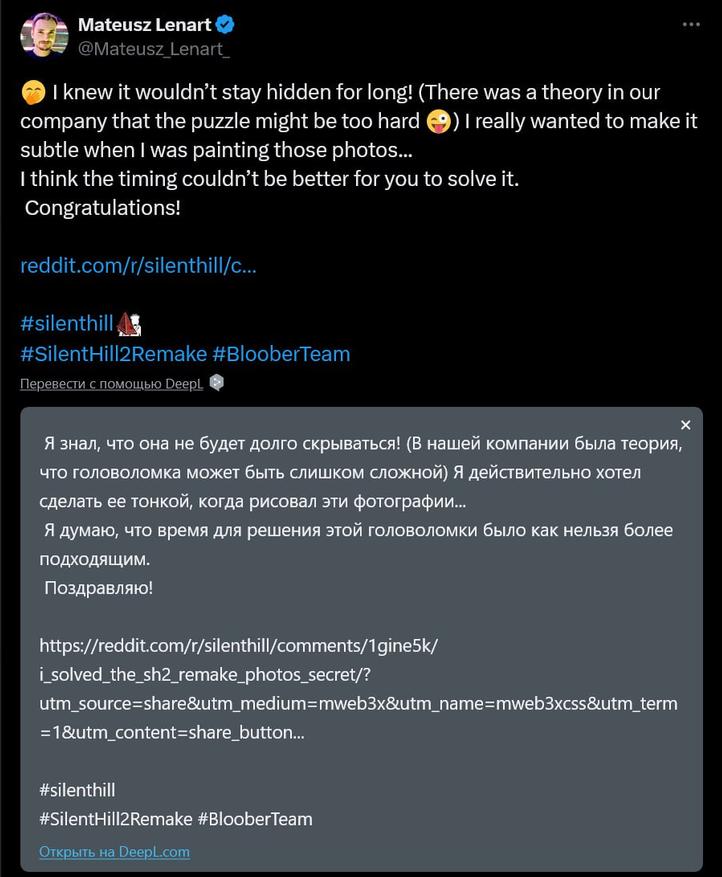The height and width of the screenshot is (877, 722).
Task: Close the DeepL translation panel
Action: pyautogui.click(x=685, y=425)
